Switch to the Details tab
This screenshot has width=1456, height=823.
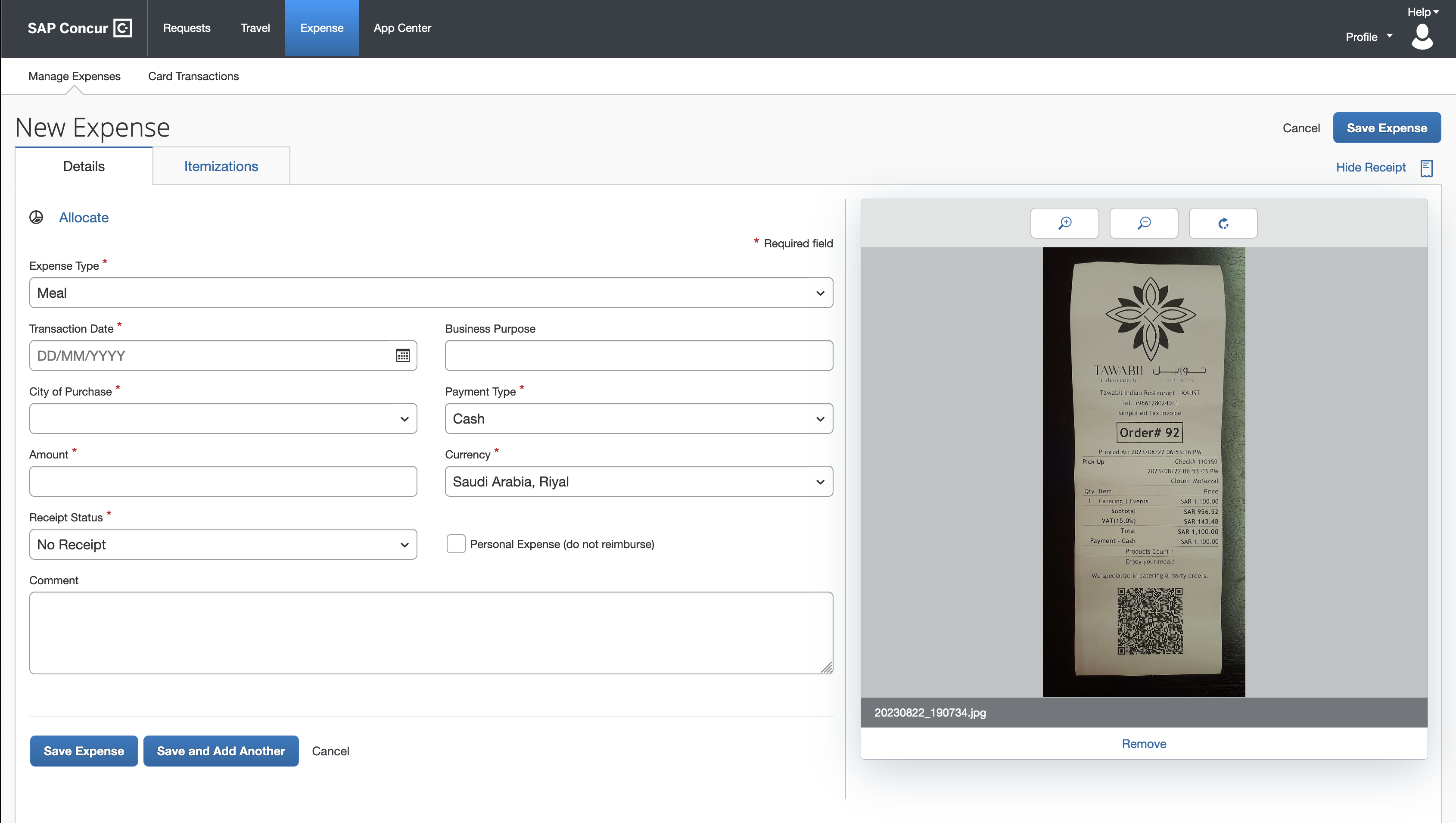pos(84,166)
